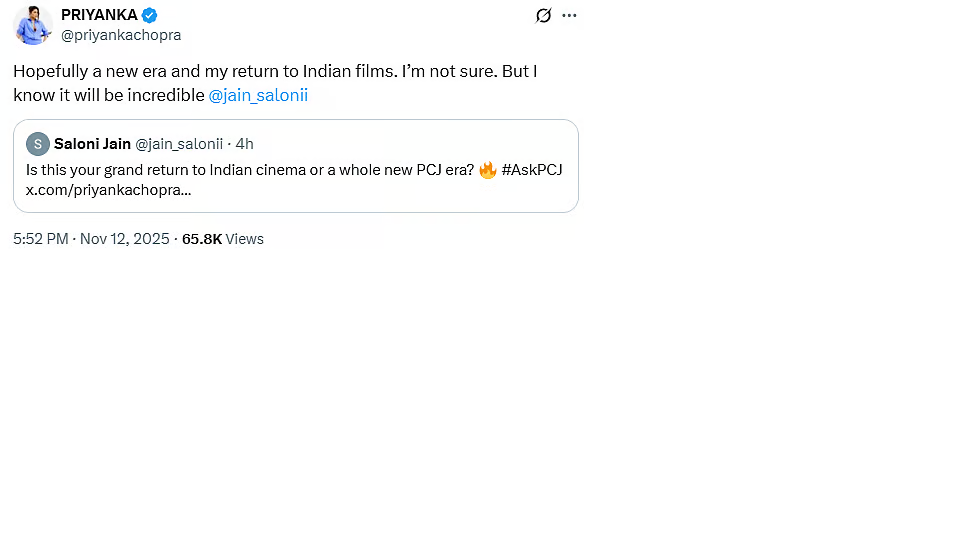970x545 pixels.
Task: Click the blue verified badge
Action: (x=149, y=15)
